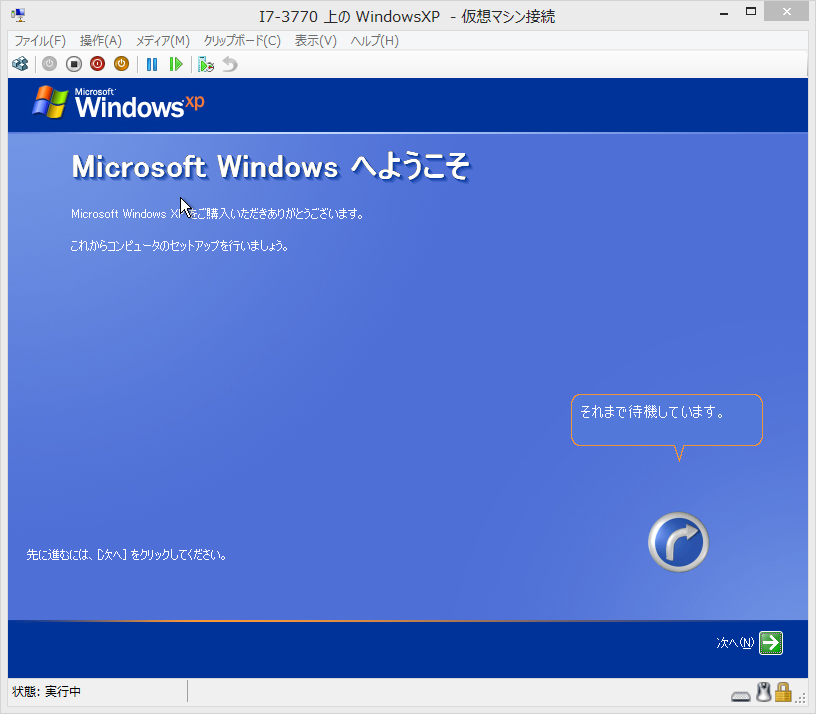816x714 pixels.
Task: Click the Windows XP logo flag
Action: click(x=49, y=101)
